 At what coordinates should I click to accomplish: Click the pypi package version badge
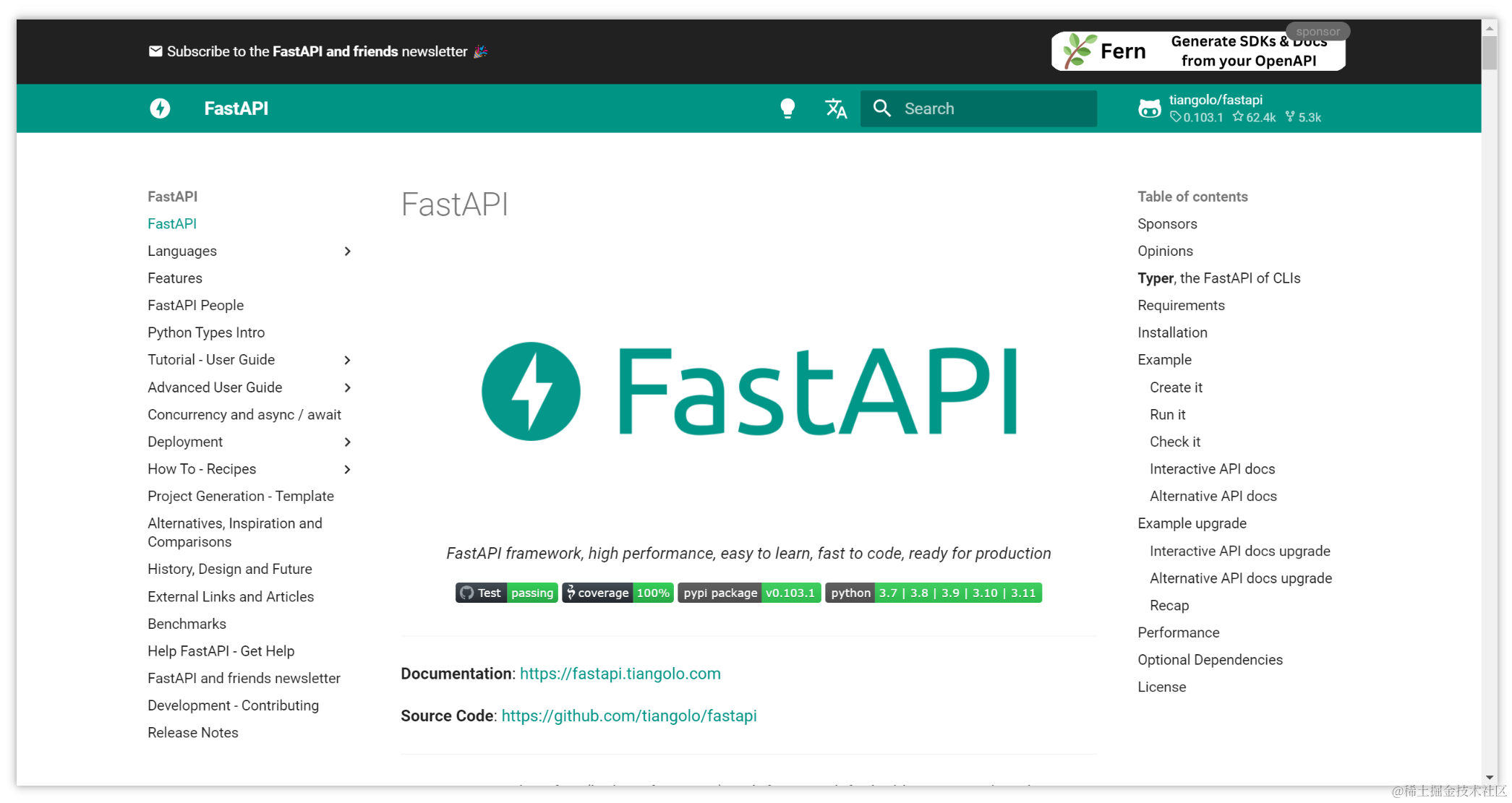(x=749, y=593)
